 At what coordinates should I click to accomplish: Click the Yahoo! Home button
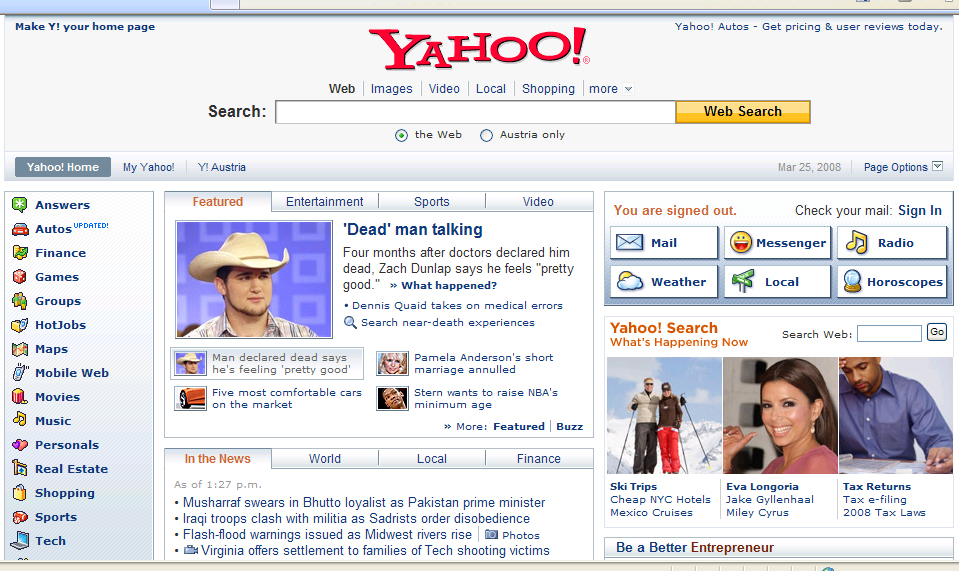[x=62, y=167]
